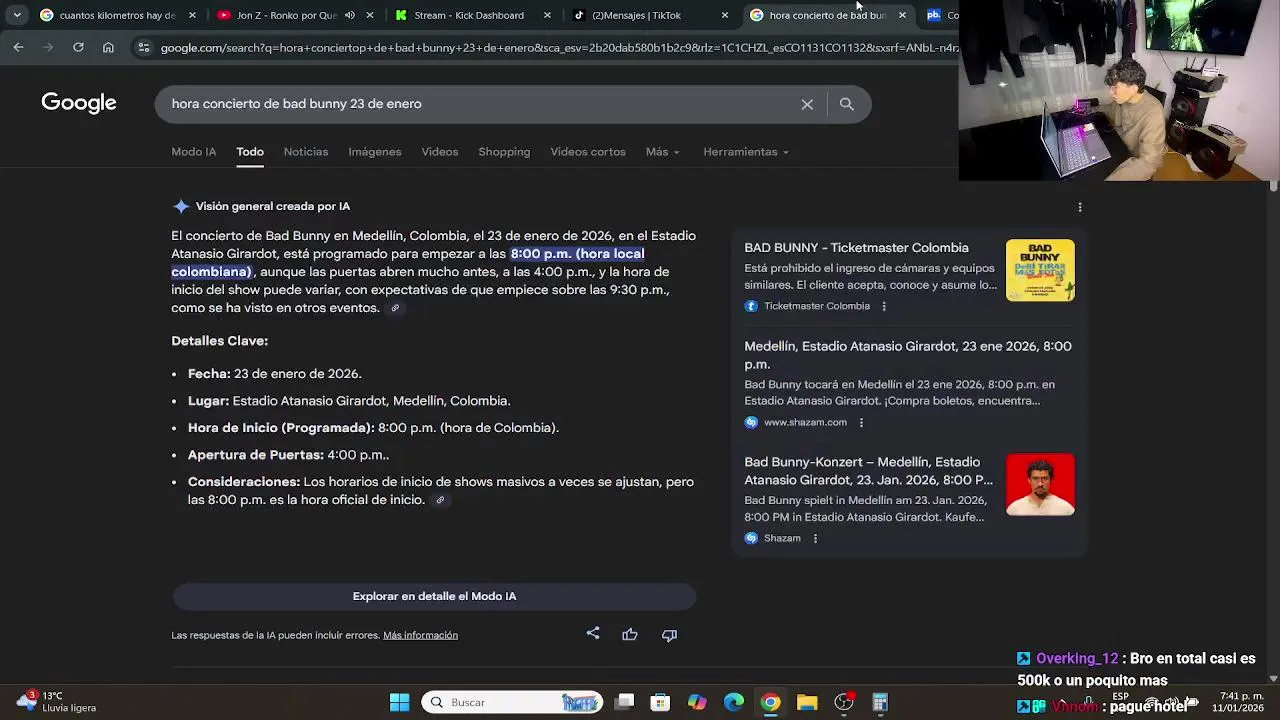The width and height of the screenshot is (1280, 720).
Task: Select the Videos search tab
Action: [439, 152]
